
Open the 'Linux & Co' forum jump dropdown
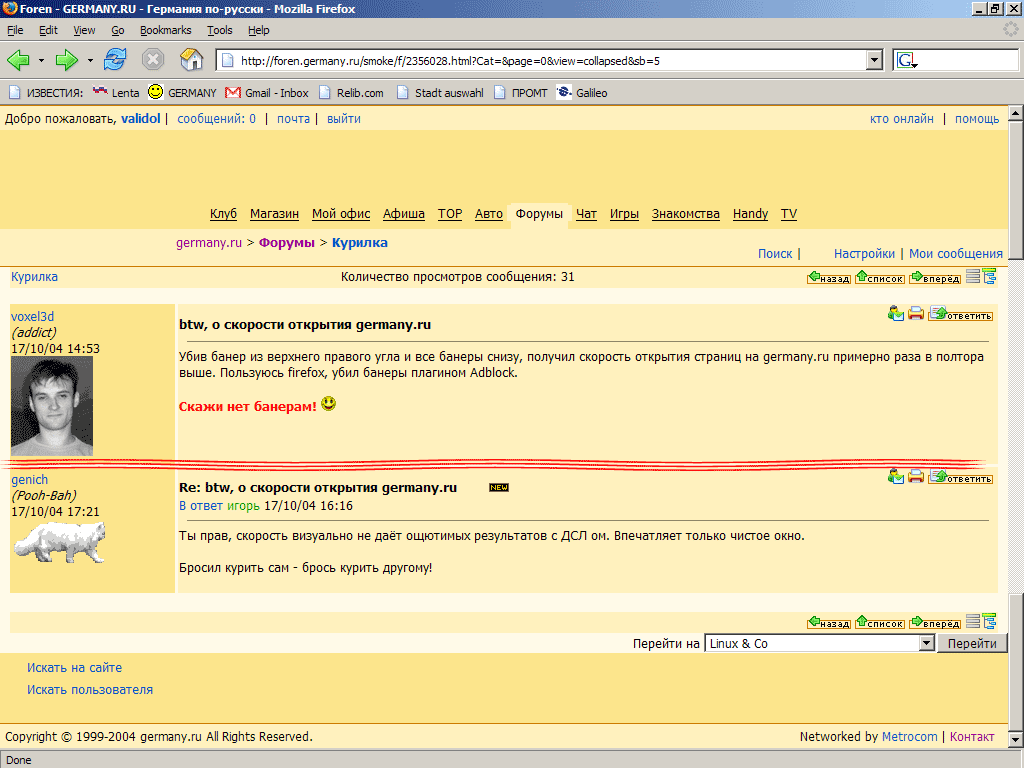[925, 644]
